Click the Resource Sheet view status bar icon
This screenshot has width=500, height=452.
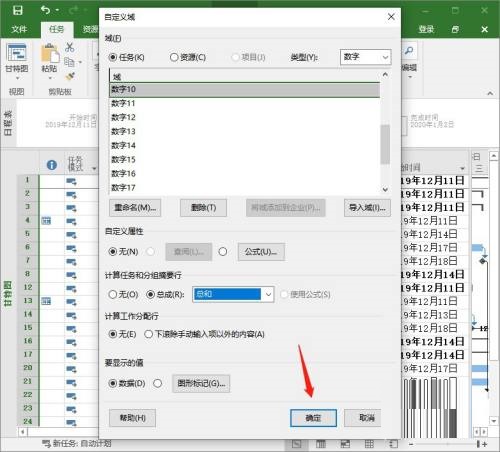(x=369, y=444)
